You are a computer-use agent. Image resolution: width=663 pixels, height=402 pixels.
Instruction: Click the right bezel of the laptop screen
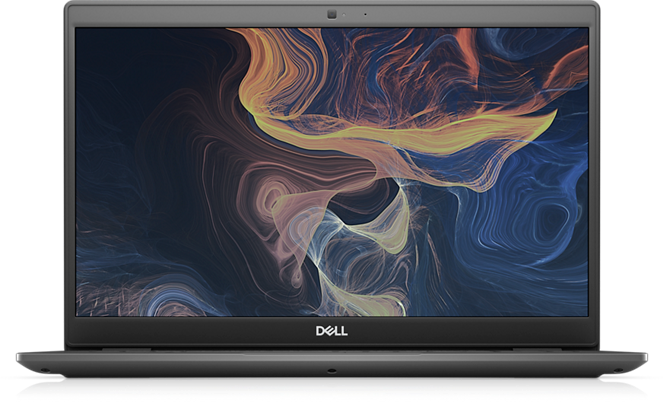[593, 170]
